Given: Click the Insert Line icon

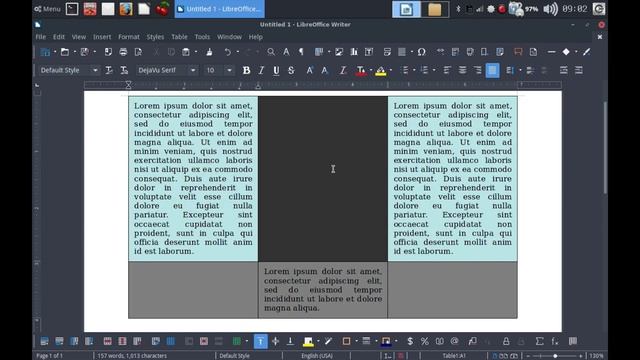Looking at the screenshot, I should click(551, 52).
